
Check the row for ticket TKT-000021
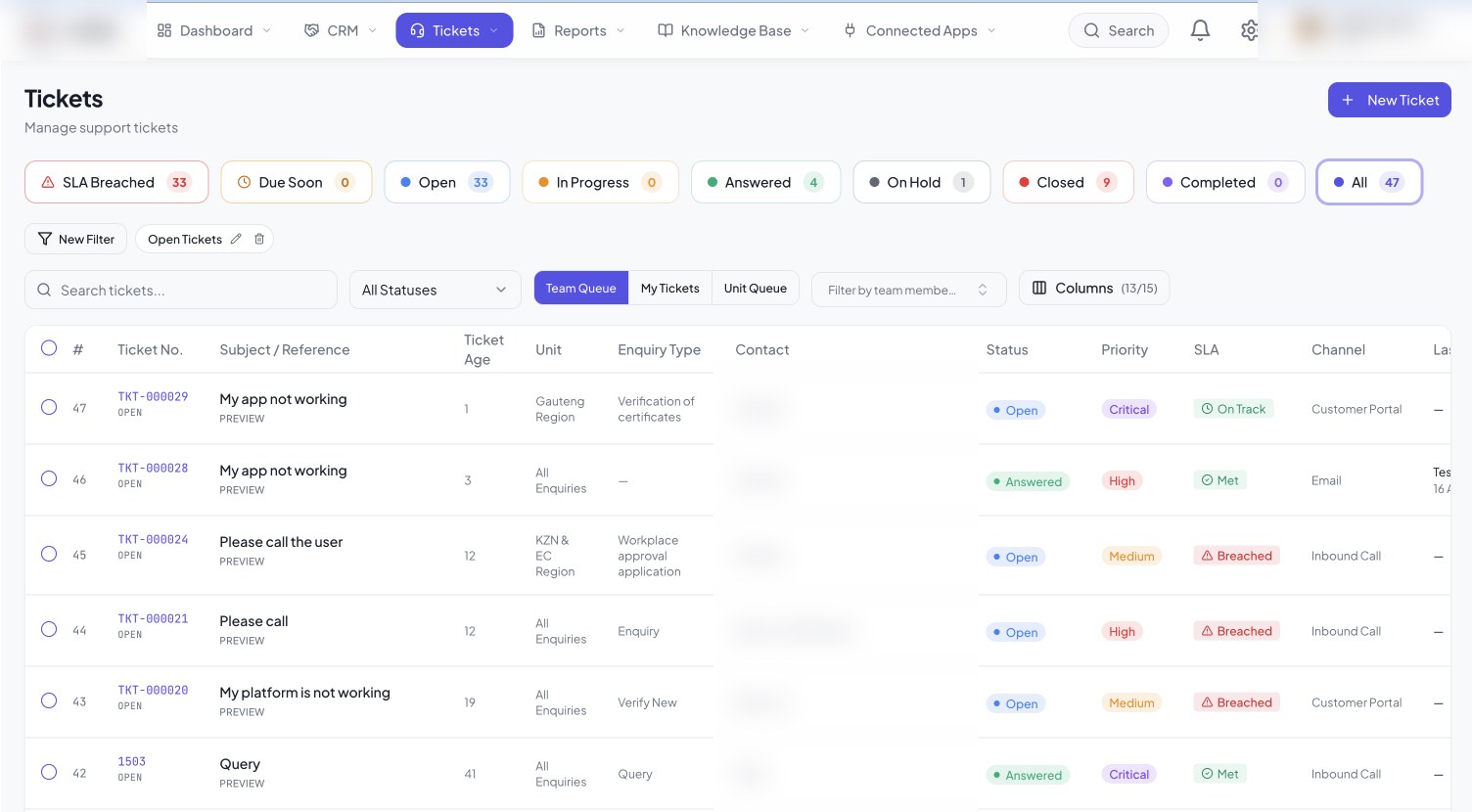coord(49,629)
